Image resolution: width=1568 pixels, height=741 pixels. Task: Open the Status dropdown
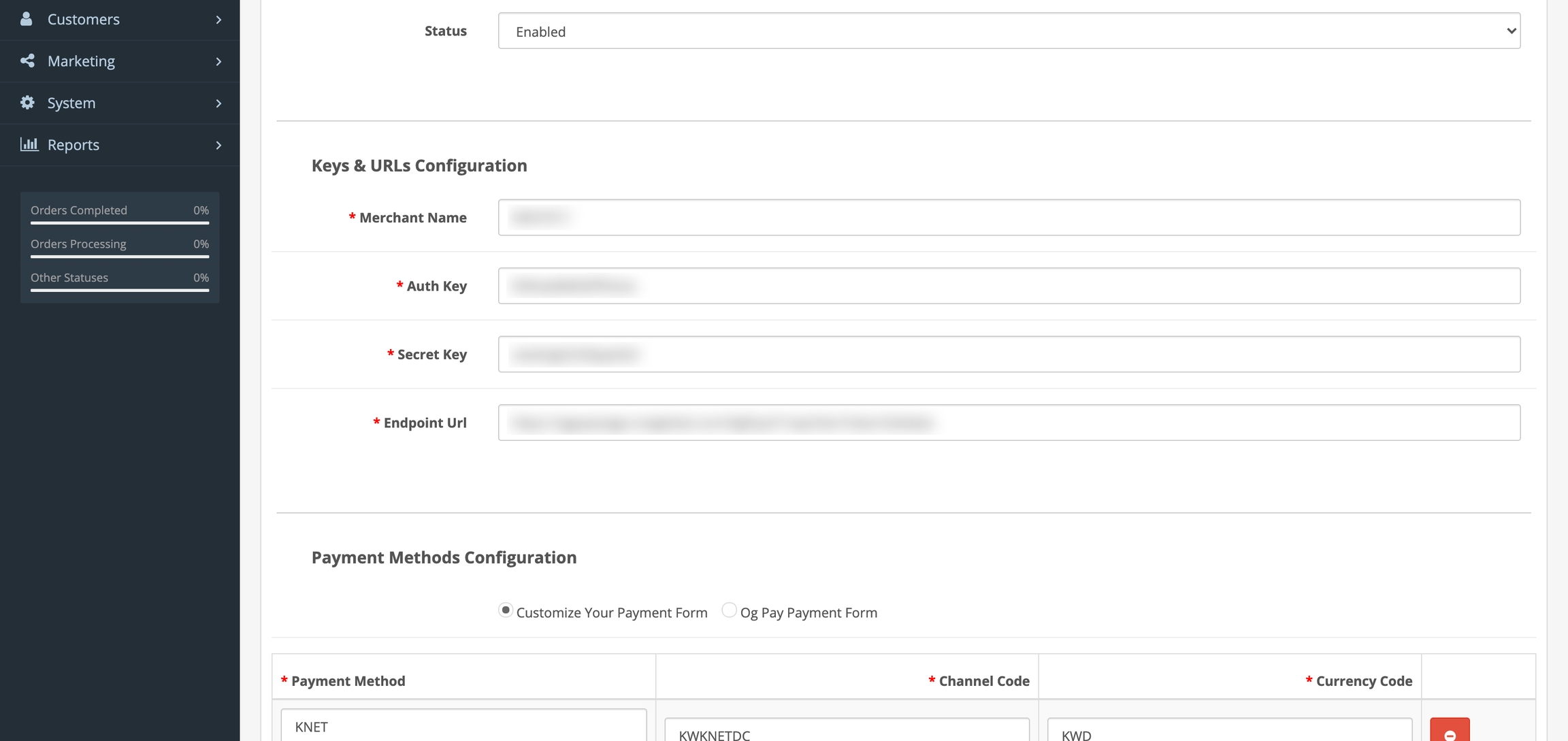click(x=1009, y=31)
